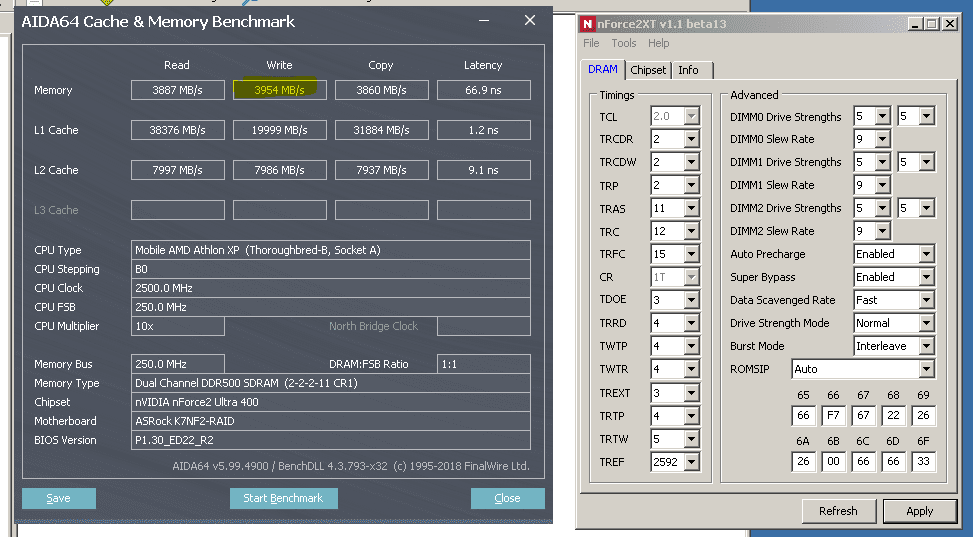This screenshot has width=973, height=537.
Task: Click ROMSIP register 6B field showing 00
Action: (x=833, y=461)
